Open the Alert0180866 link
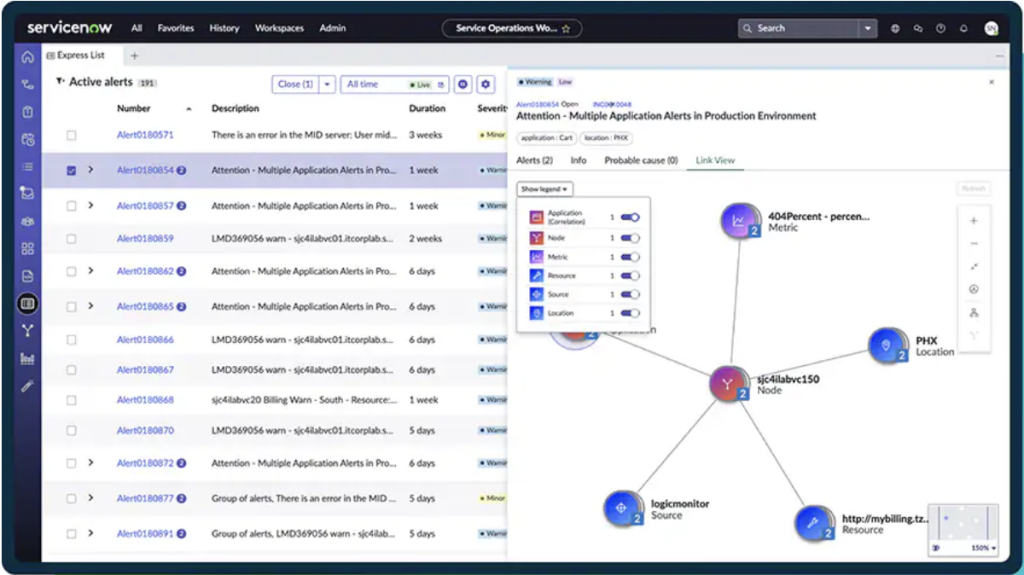 pyautogui.click(x=145, y=340)
